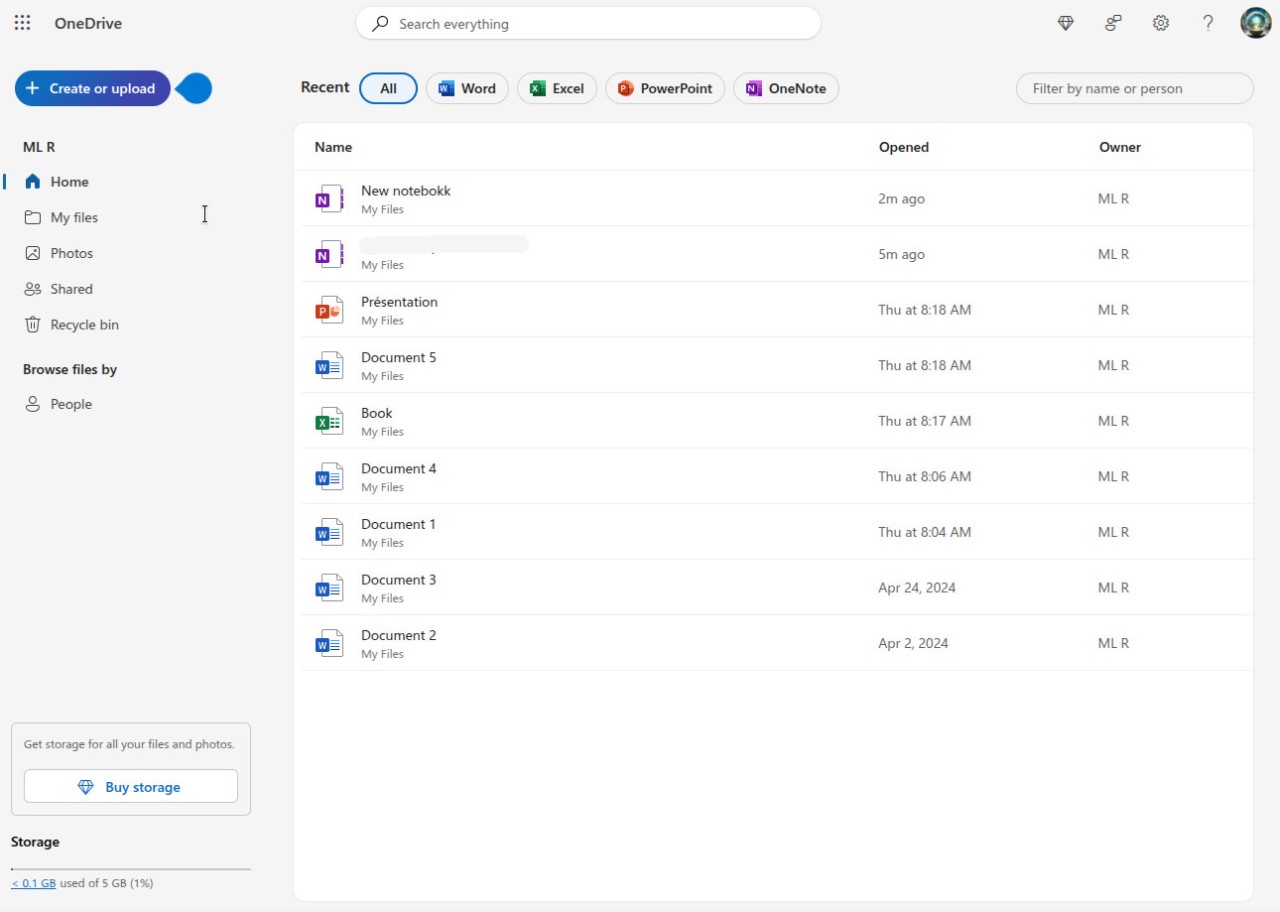The width and height of the screenshot is (1280, 912).
Task: Select the All filter pill
Action: [x=388, y=88]
